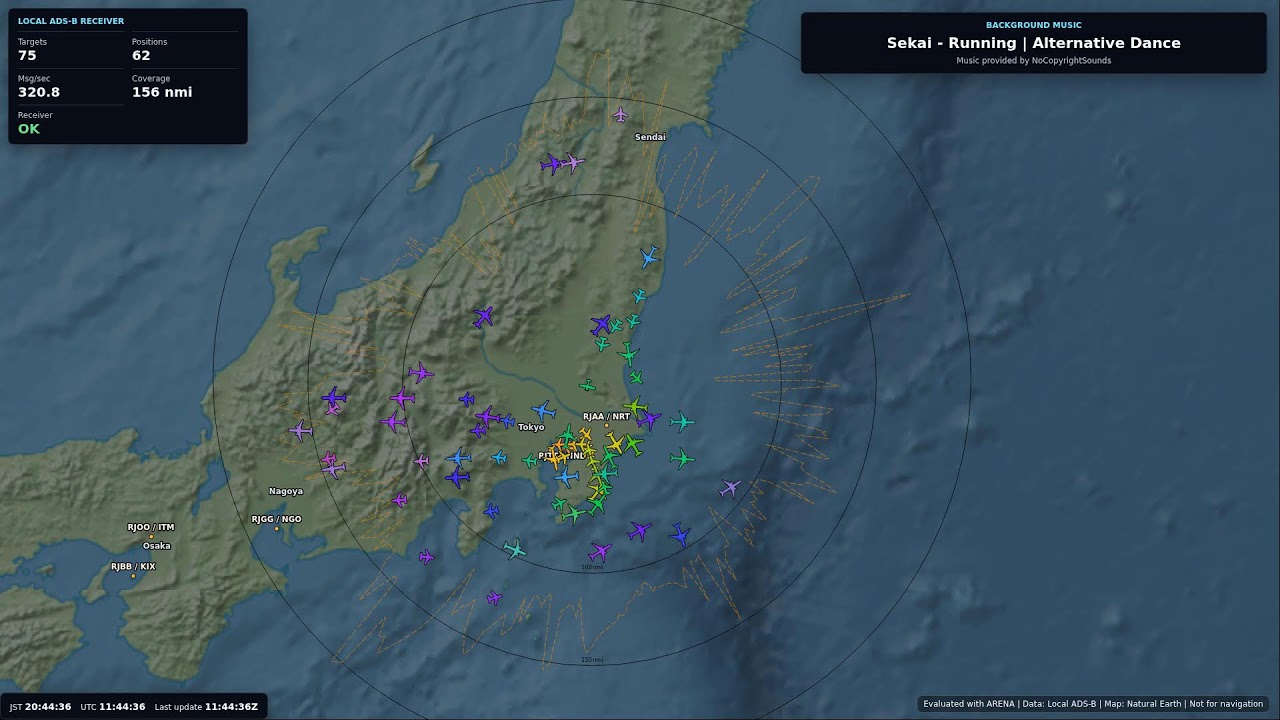Select the magenta aircraft above the 100nmi label
The height and width of the screenshot is (720, 1280).
[600, 551]
